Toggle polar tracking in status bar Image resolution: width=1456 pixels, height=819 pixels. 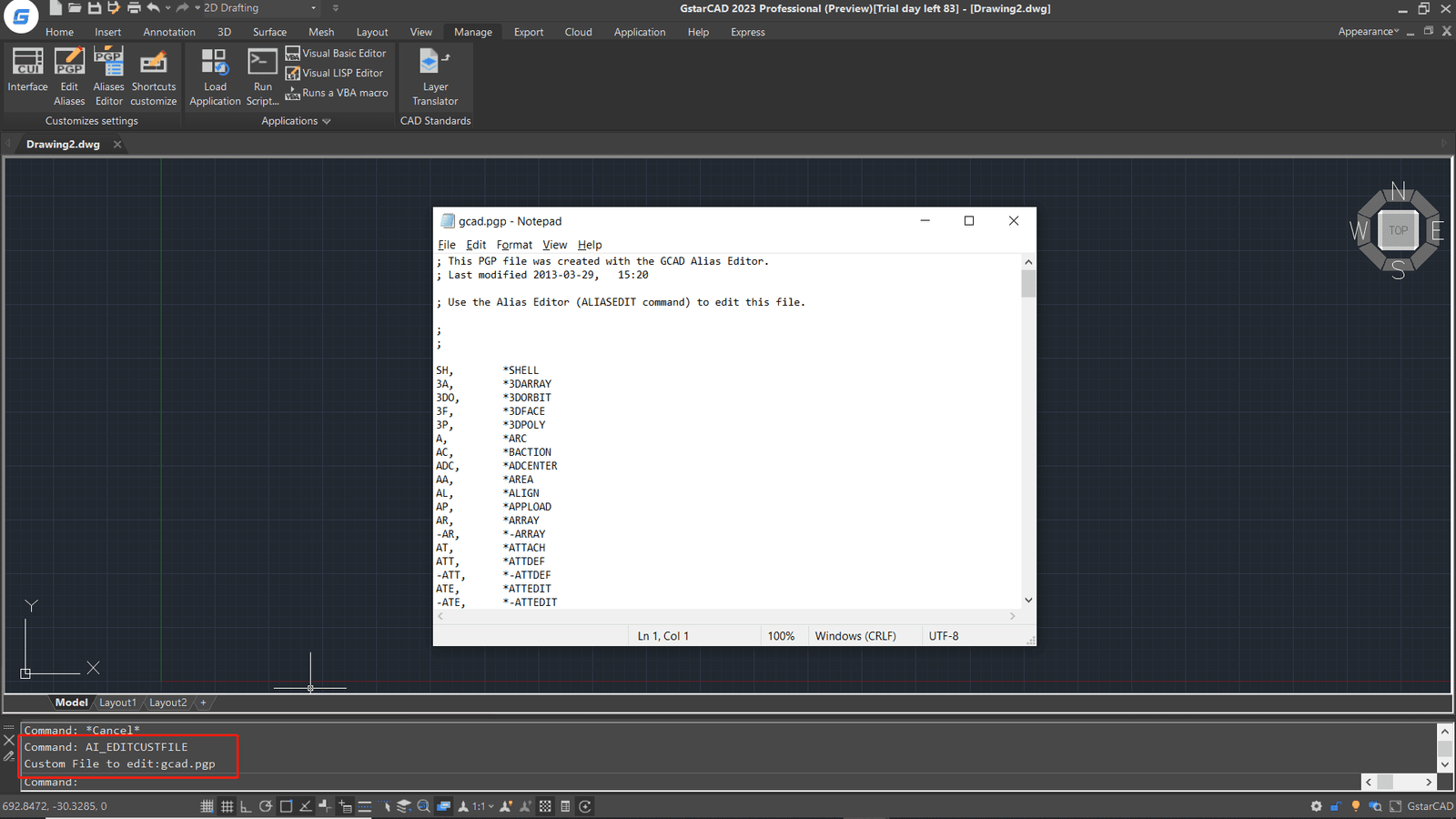[266, 806]
